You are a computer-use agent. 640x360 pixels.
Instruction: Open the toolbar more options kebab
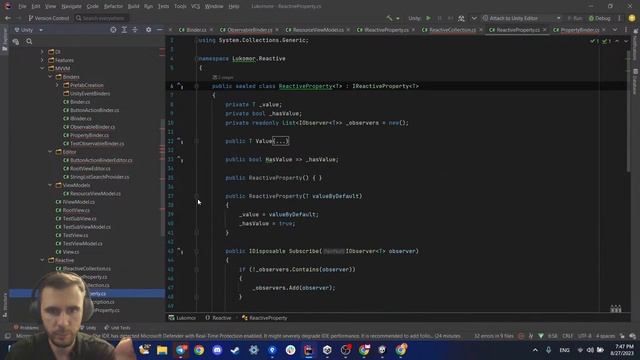[x=619, y=18]
